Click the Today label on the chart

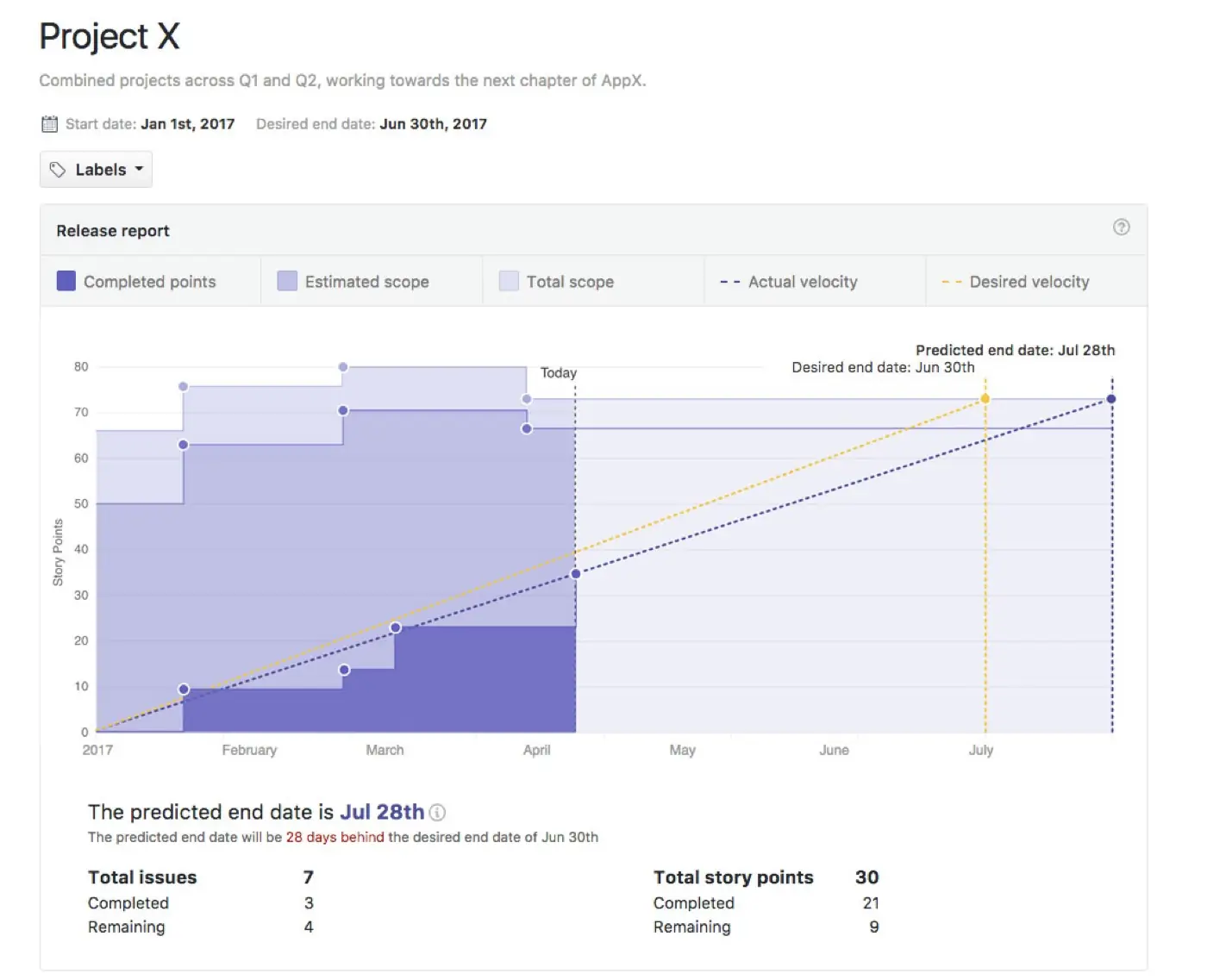[x=559, y=373]
